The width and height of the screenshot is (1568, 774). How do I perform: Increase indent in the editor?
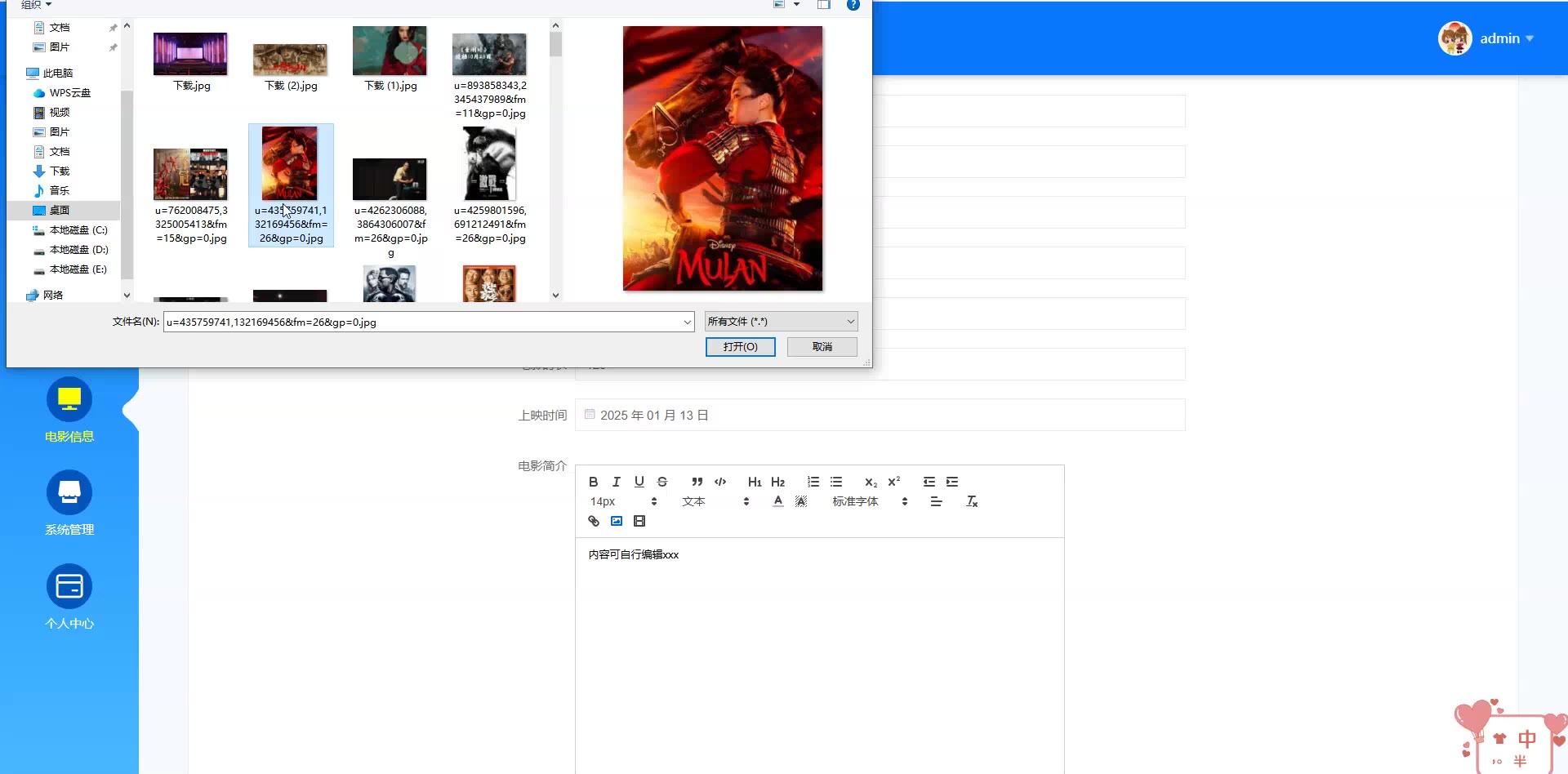(x=952, y=482)
